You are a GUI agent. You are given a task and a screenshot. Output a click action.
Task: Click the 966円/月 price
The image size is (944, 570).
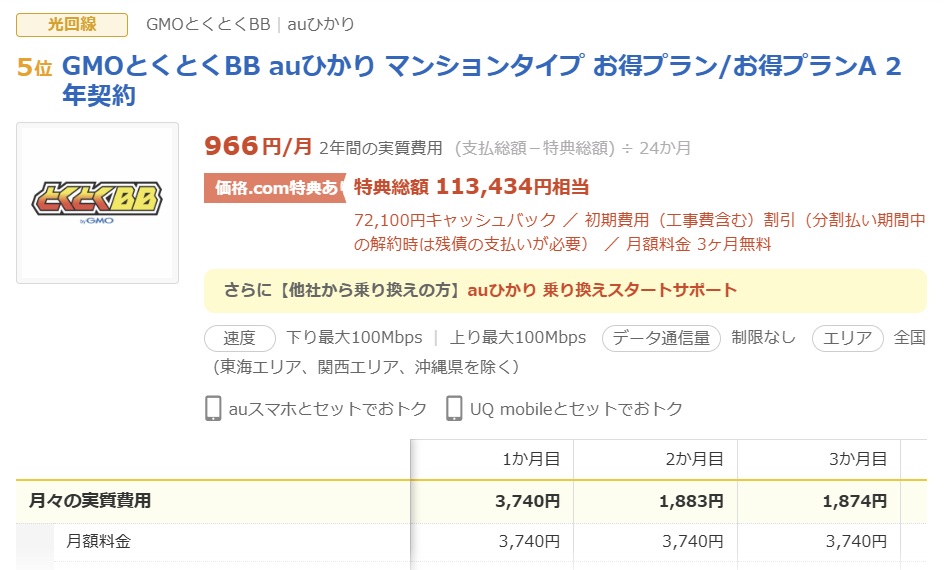pyautogui.click(x=258, y=147)
